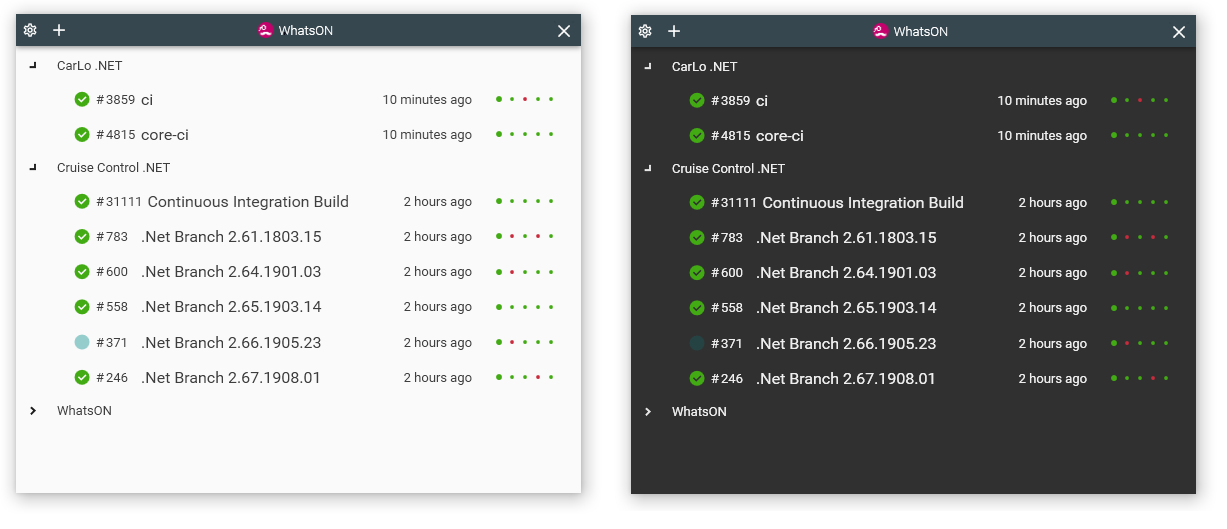The height and width of the screenshot is (529, 1227).
Task: Select WhatsON group label in dark window
Action: pos(699,411)
